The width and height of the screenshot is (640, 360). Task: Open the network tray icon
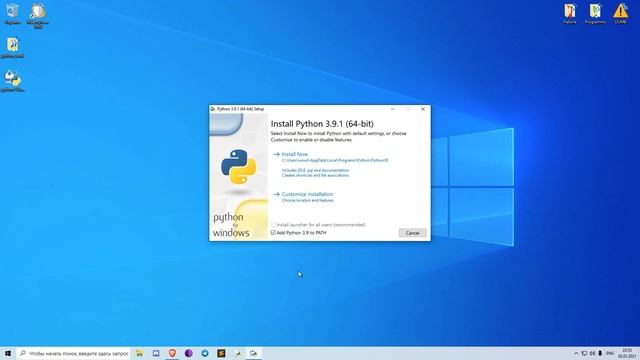point(584,353)
